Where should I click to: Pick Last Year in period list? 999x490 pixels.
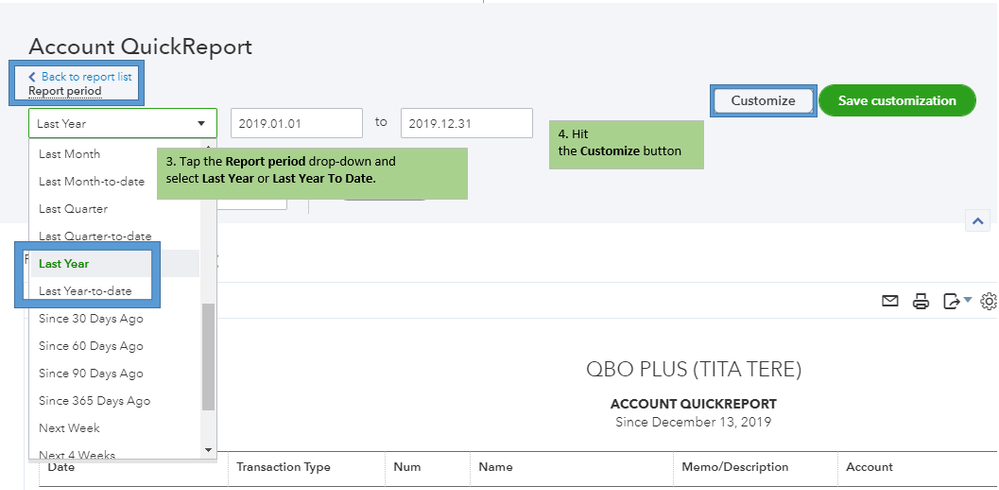(x=64, y=264)
